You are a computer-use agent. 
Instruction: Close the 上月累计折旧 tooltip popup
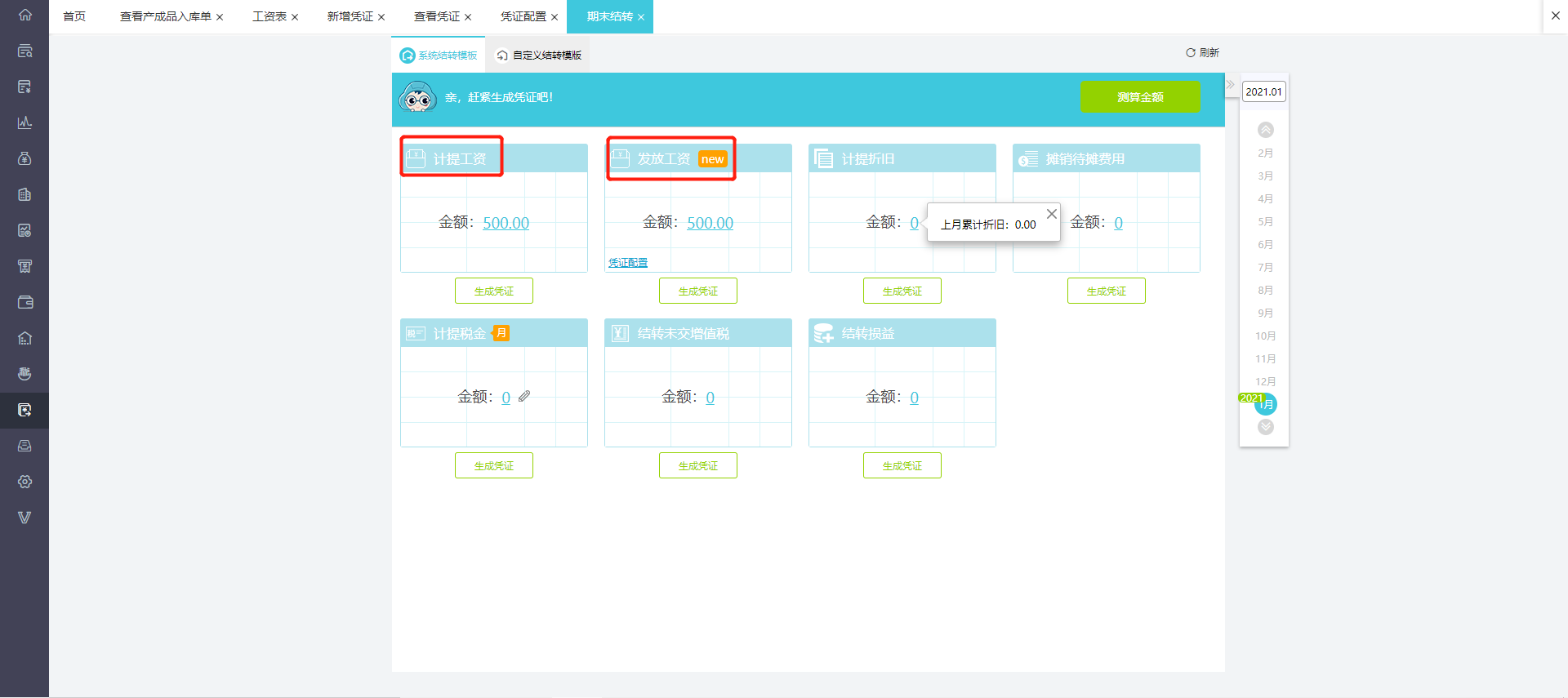click(1052, 214)
